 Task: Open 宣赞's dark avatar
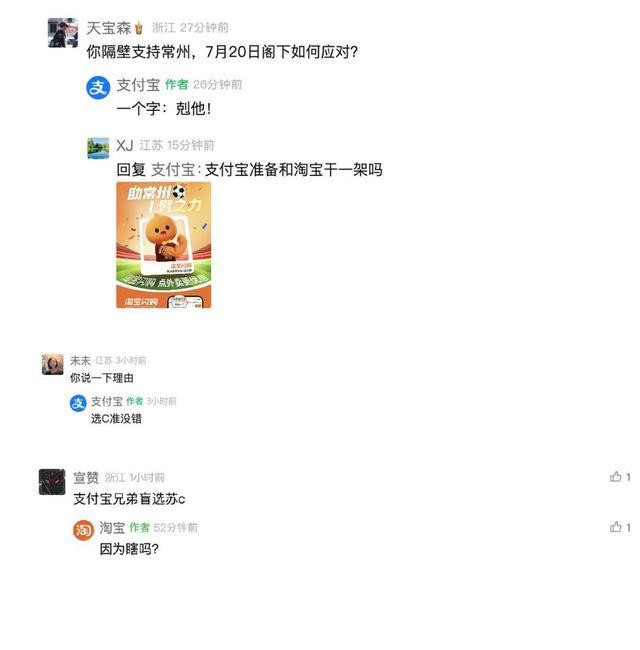pyautogui.click(x=52, y=482)
